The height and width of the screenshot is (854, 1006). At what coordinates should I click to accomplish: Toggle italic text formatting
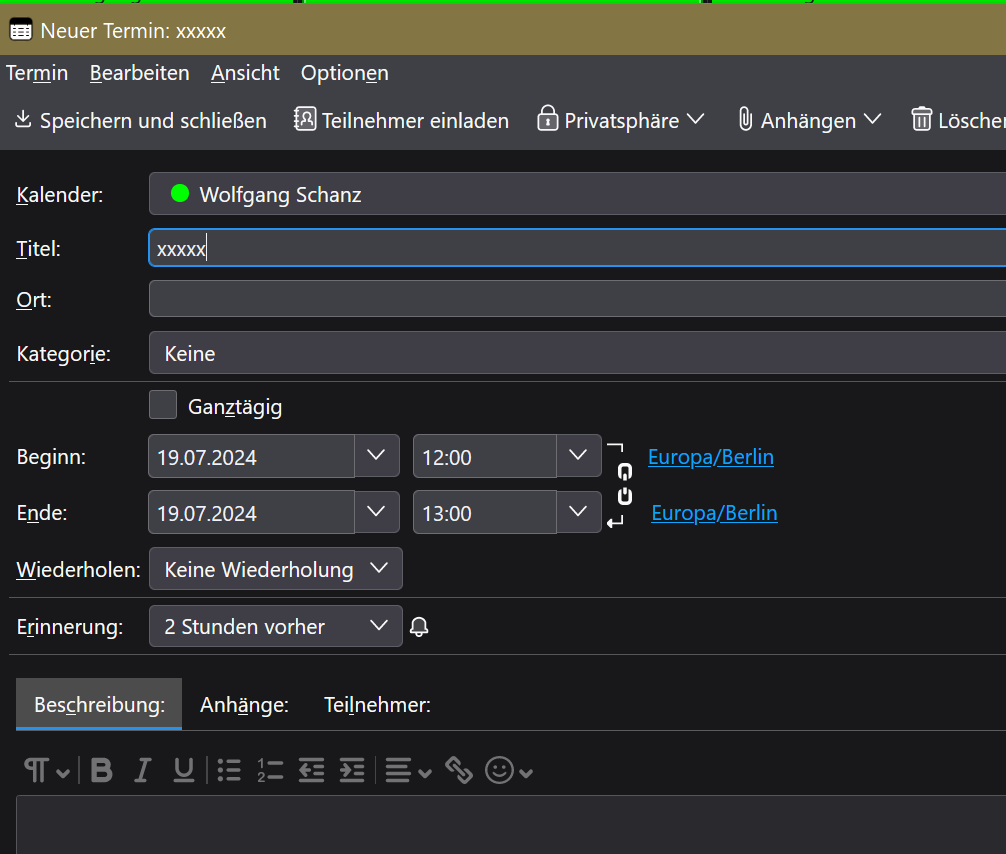[143, 769]
